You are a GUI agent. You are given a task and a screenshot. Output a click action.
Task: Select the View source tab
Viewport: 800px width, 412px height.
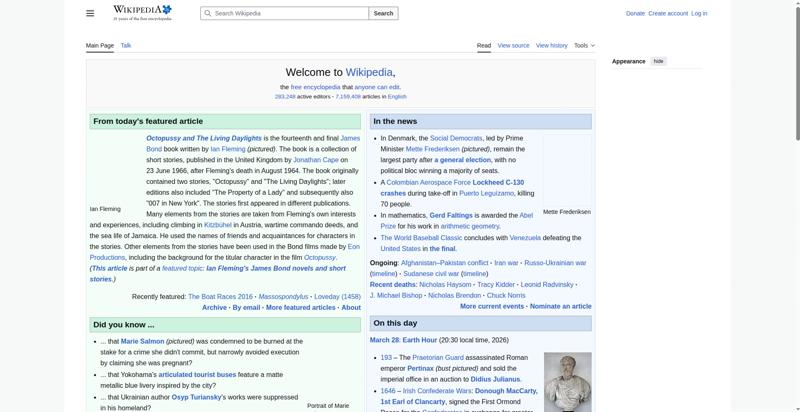513,45
